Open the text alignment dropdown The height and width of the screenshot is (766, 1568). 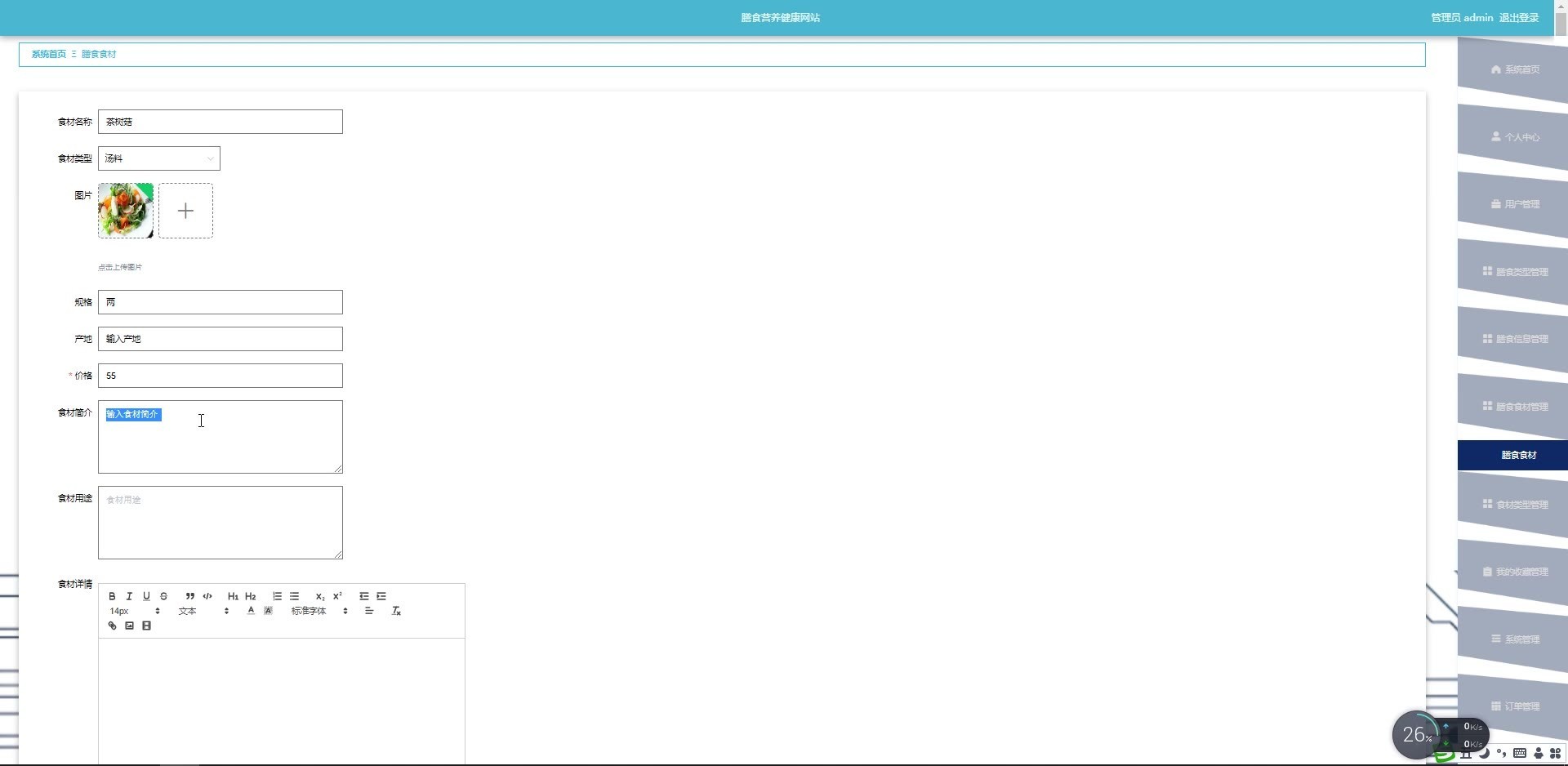369,611
